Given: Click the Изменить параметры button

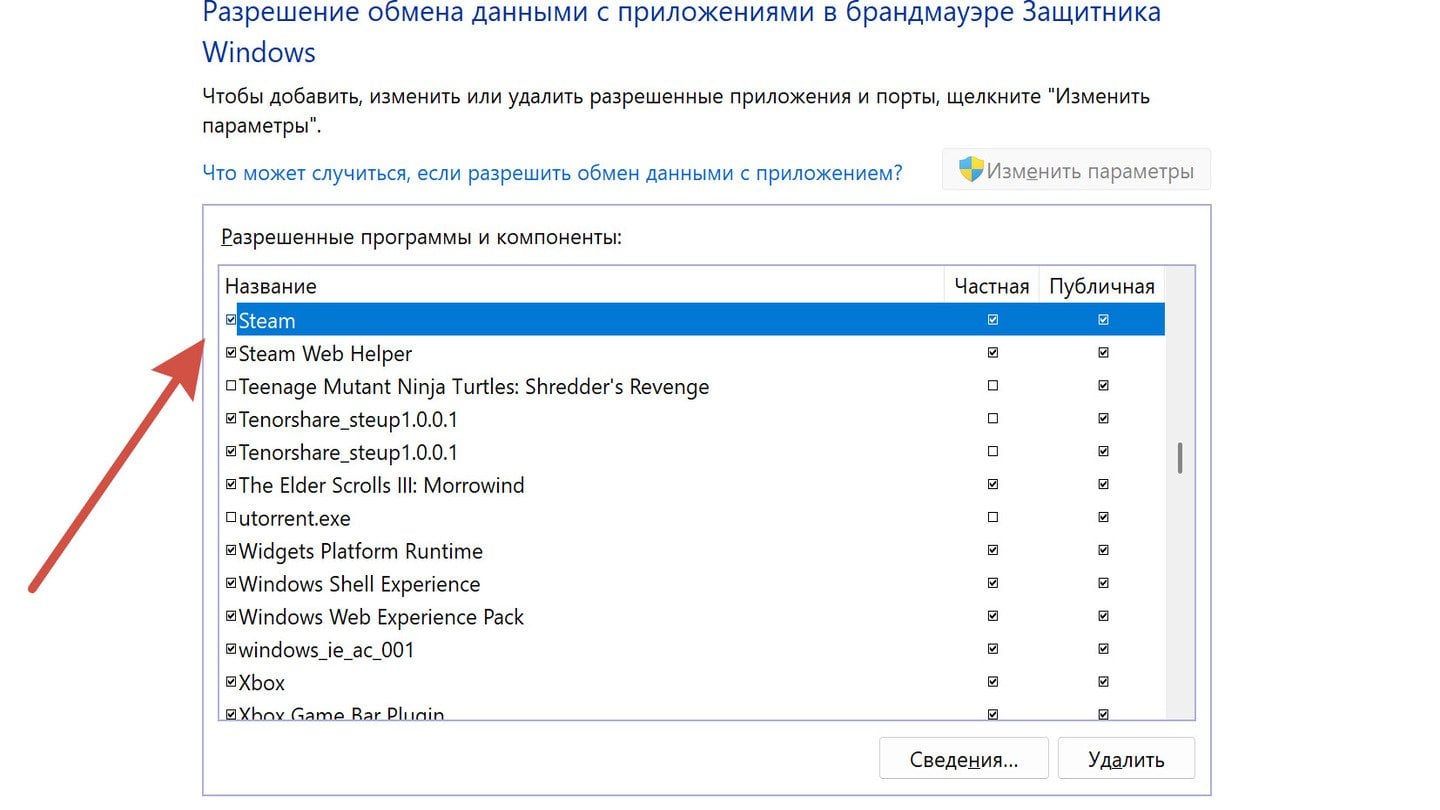Looking at the screenshot, I should (1076, 171).
